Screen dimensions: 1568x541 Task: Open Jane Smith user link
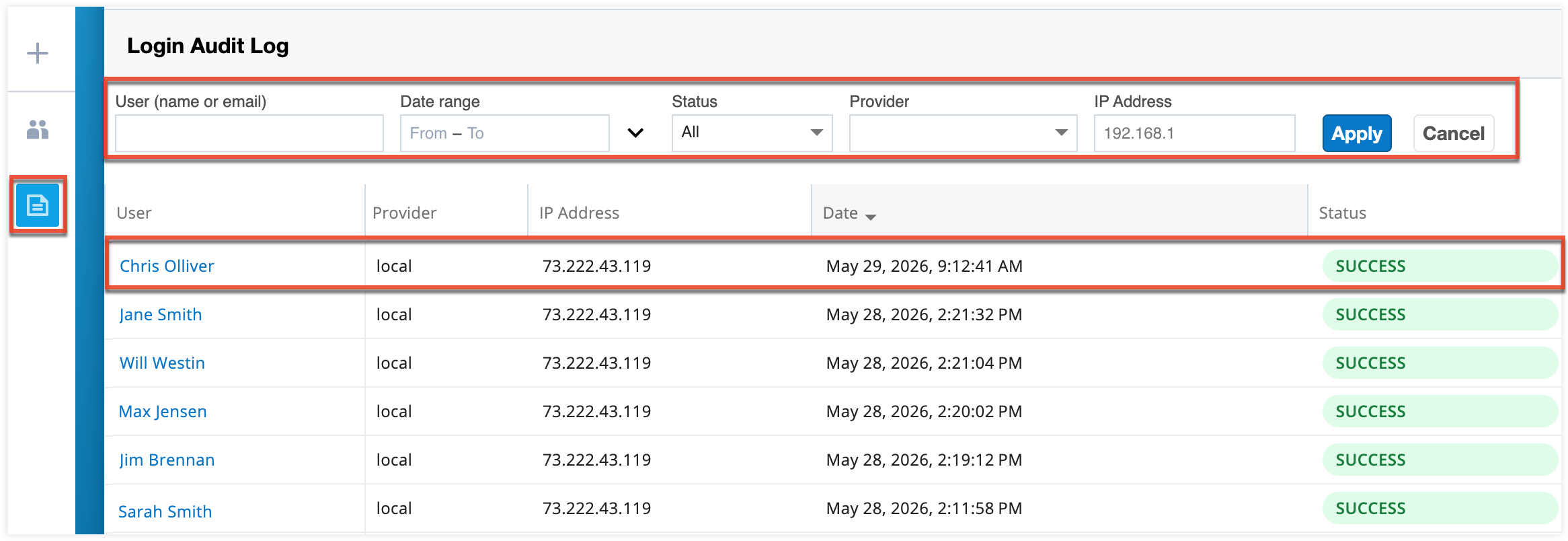point(161,314)
